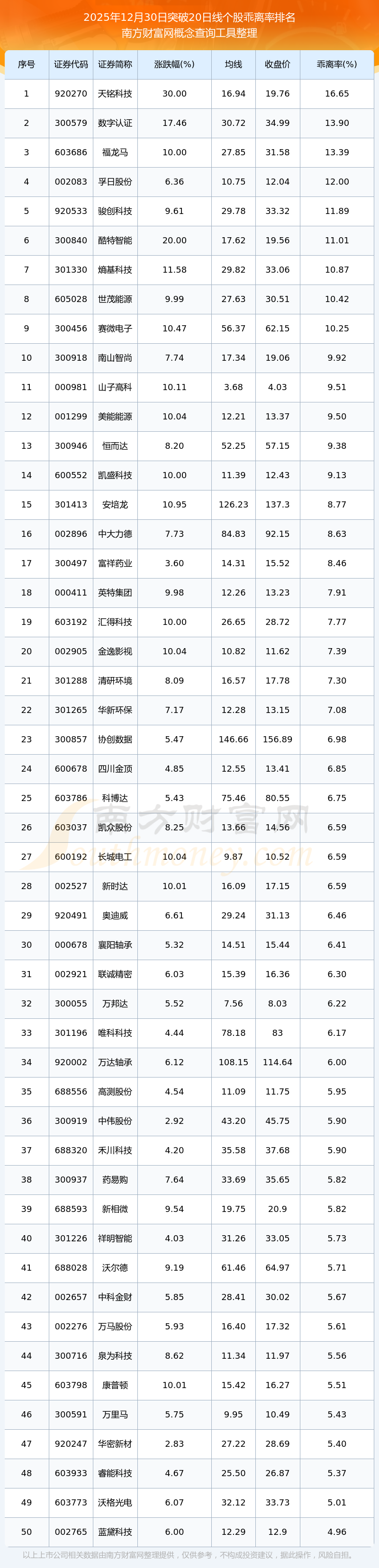379x1568 pixels.
Task: Click stock name 唯科科技
Action: [x=115, y=1033]
